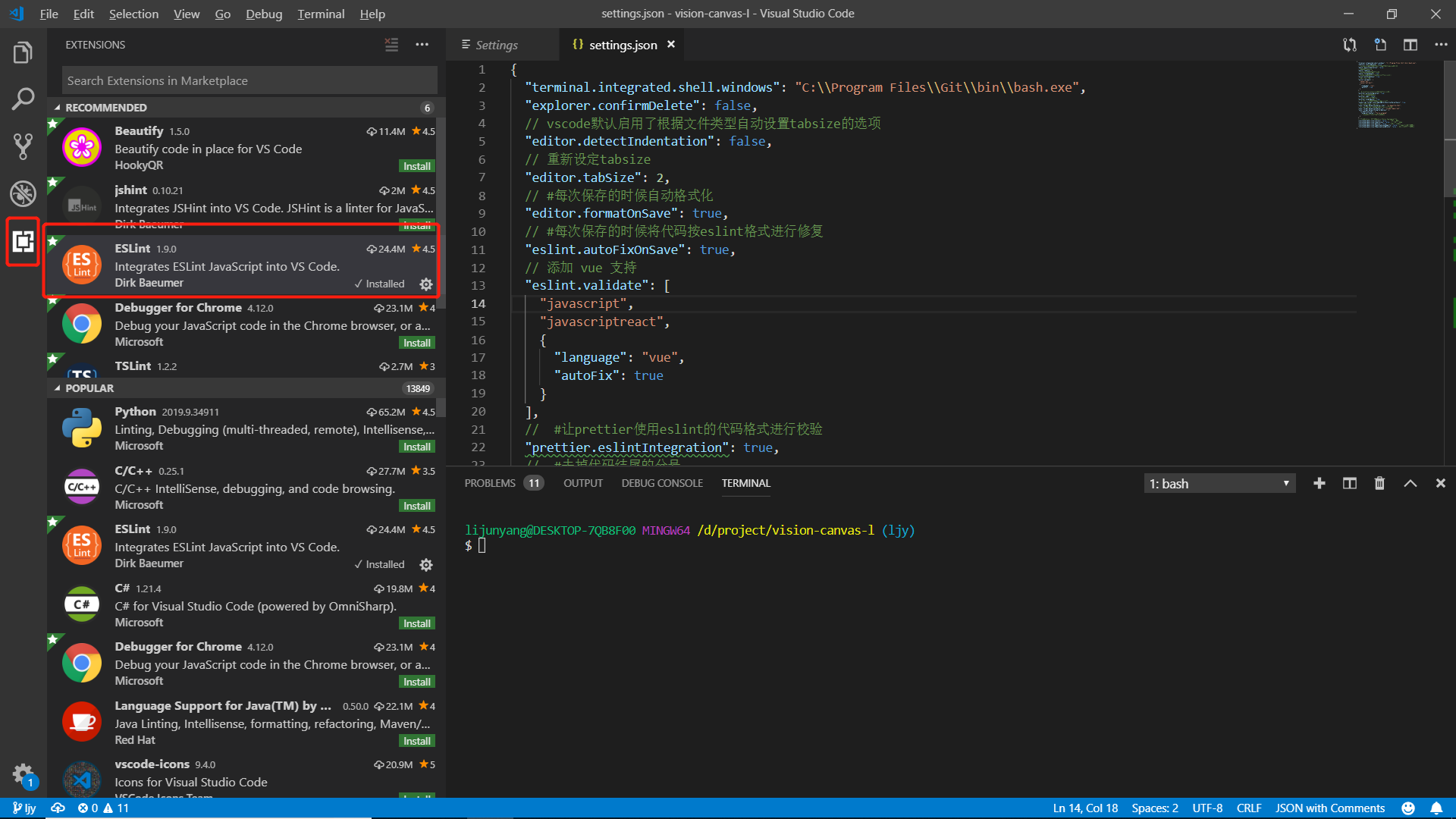Viewport: 1456px width, 819px height.
Task: Open the Selection menu
Action: [133, 14]
